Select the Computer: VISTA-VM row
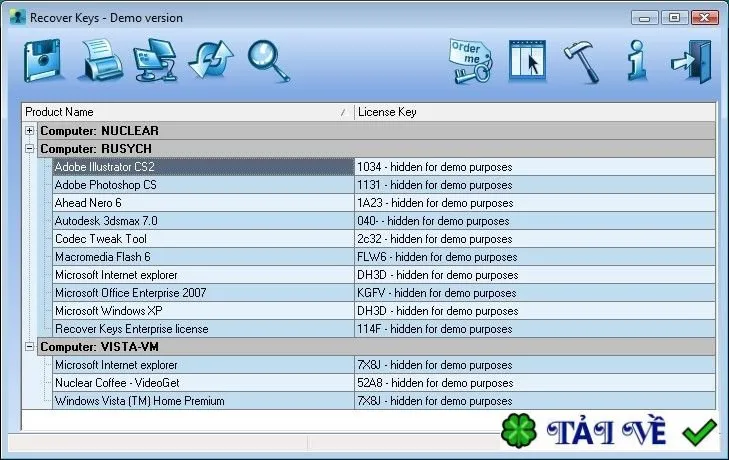729x460 pixels. 376,347
